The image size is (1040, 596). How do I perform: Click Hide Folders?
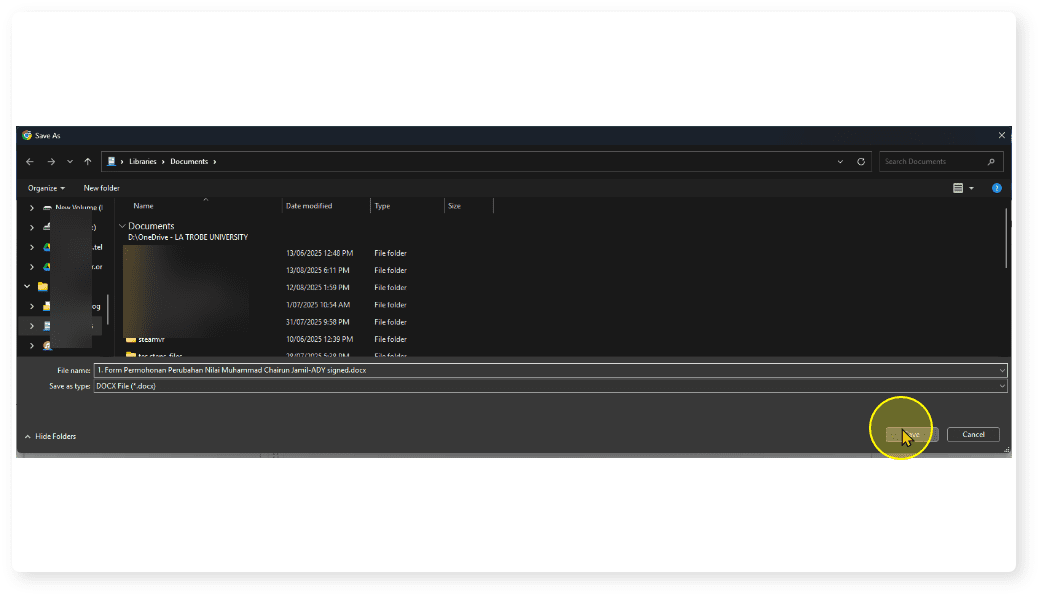coord(50,437)
